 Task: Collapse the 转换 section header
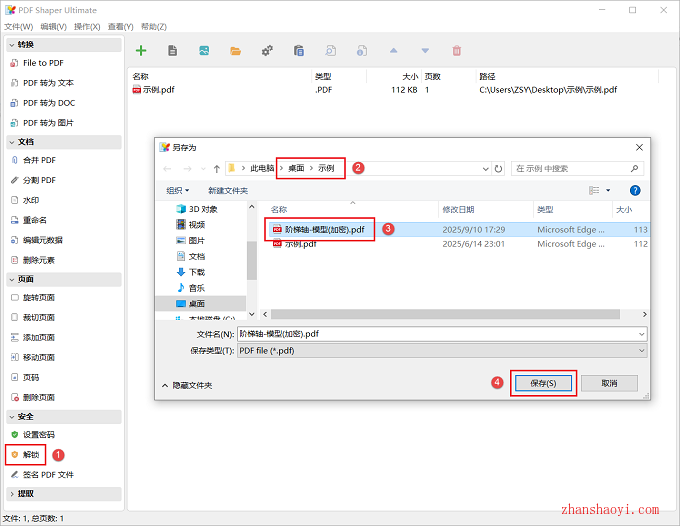click(x=64, y=45)
